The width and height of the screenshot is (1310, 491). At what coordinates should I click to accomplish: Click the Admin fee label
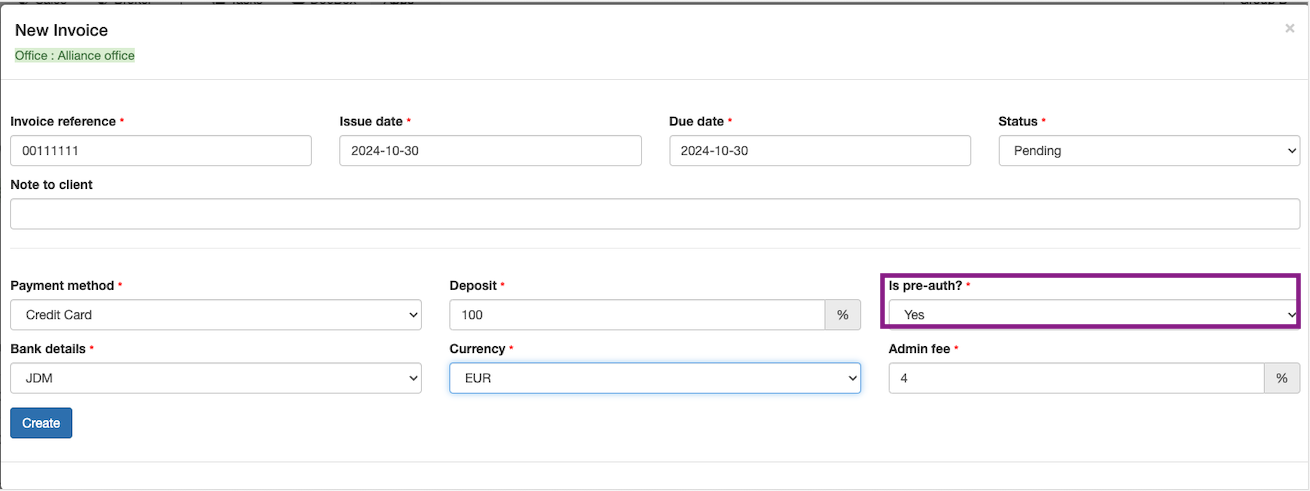point(919,349)
